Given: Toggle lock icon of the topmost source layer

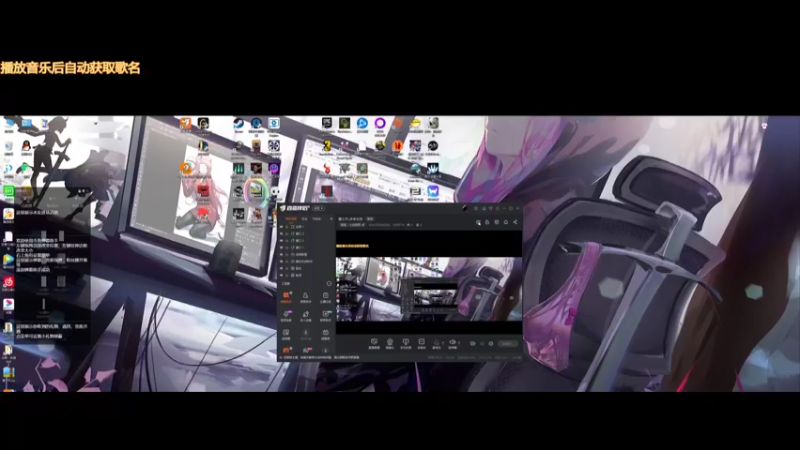Looking at the screenshot, I should tap(287, 227).
